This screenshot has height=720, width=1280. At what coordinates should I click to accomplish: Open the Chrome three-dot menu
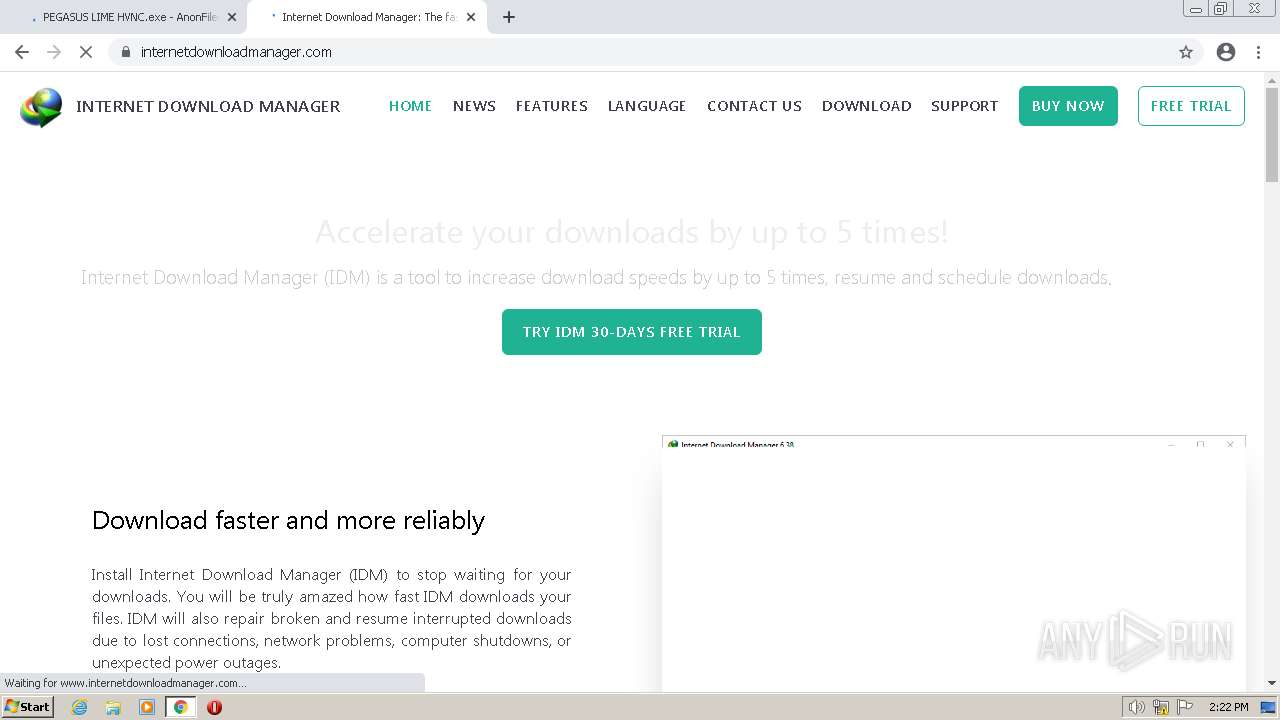pos(1258,52)
